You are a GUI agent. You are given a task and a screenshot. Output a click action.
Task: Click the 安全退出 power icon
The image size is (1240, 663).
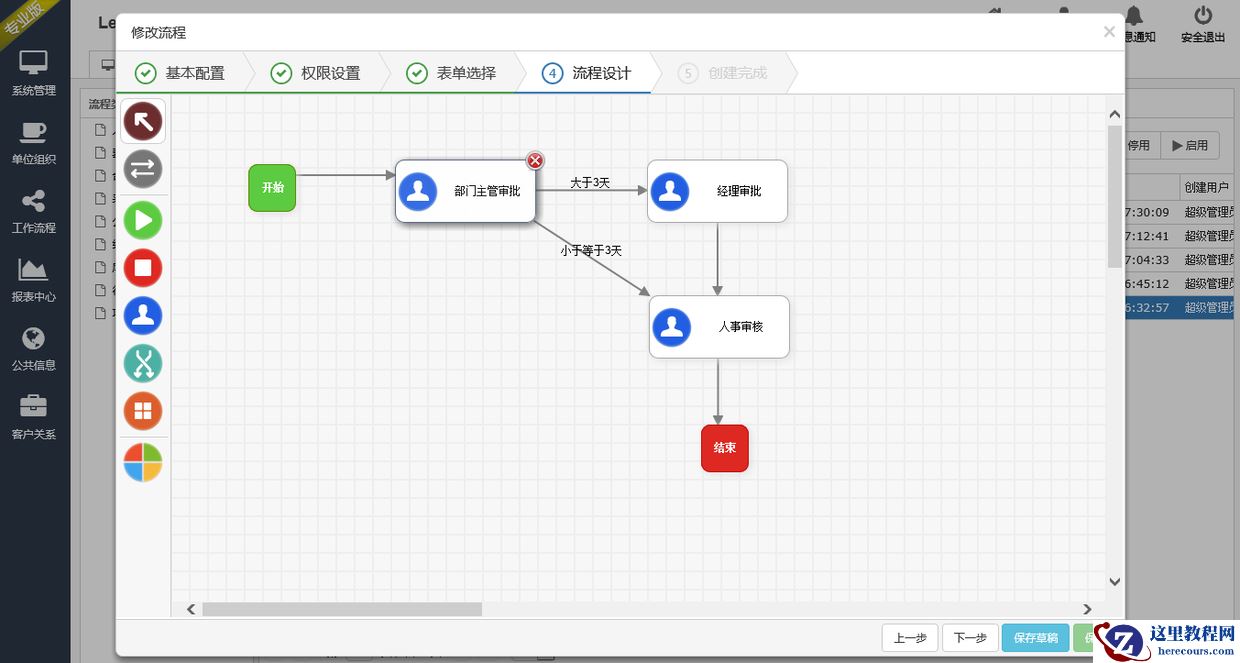point(1203,15)
